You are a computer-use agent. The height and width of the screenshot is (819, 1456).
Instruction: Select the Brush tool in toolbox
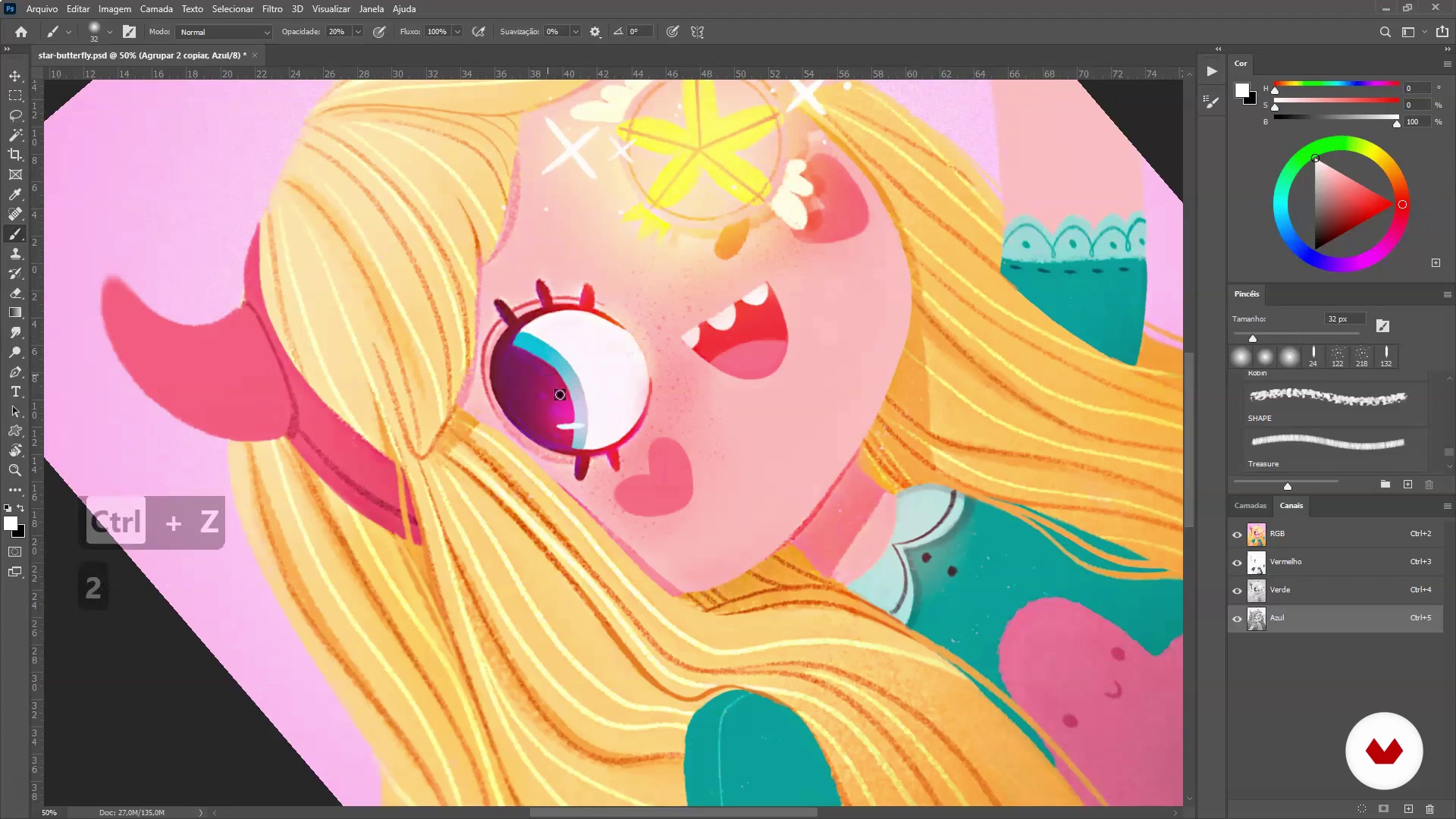[x=15, y=234]
